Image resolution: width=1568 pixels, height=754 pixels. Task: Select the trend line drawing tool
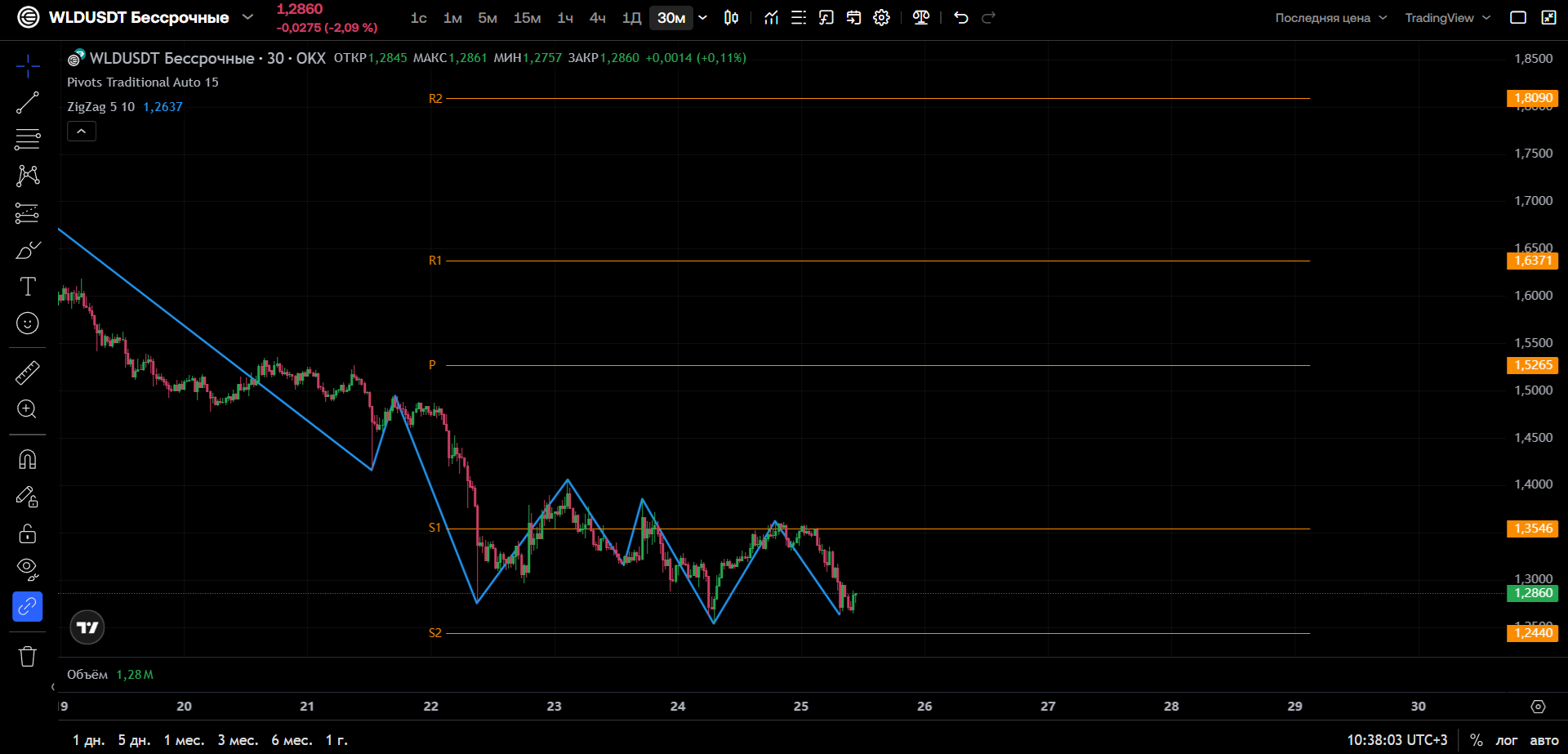coord(28,102)
